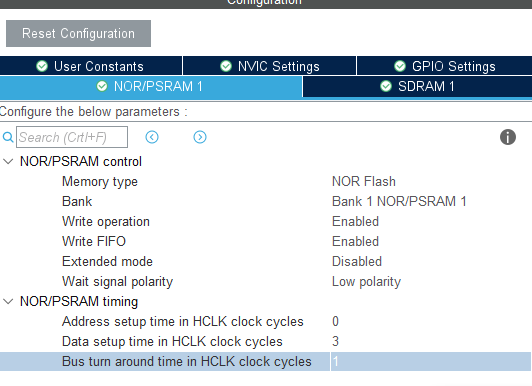Open Wait signal polarity Low polarity value

point(366,282)
